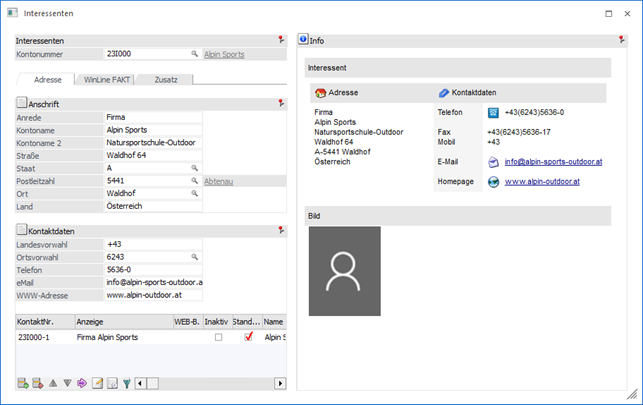Click the add contact row icon

click(x=23, y=383)
